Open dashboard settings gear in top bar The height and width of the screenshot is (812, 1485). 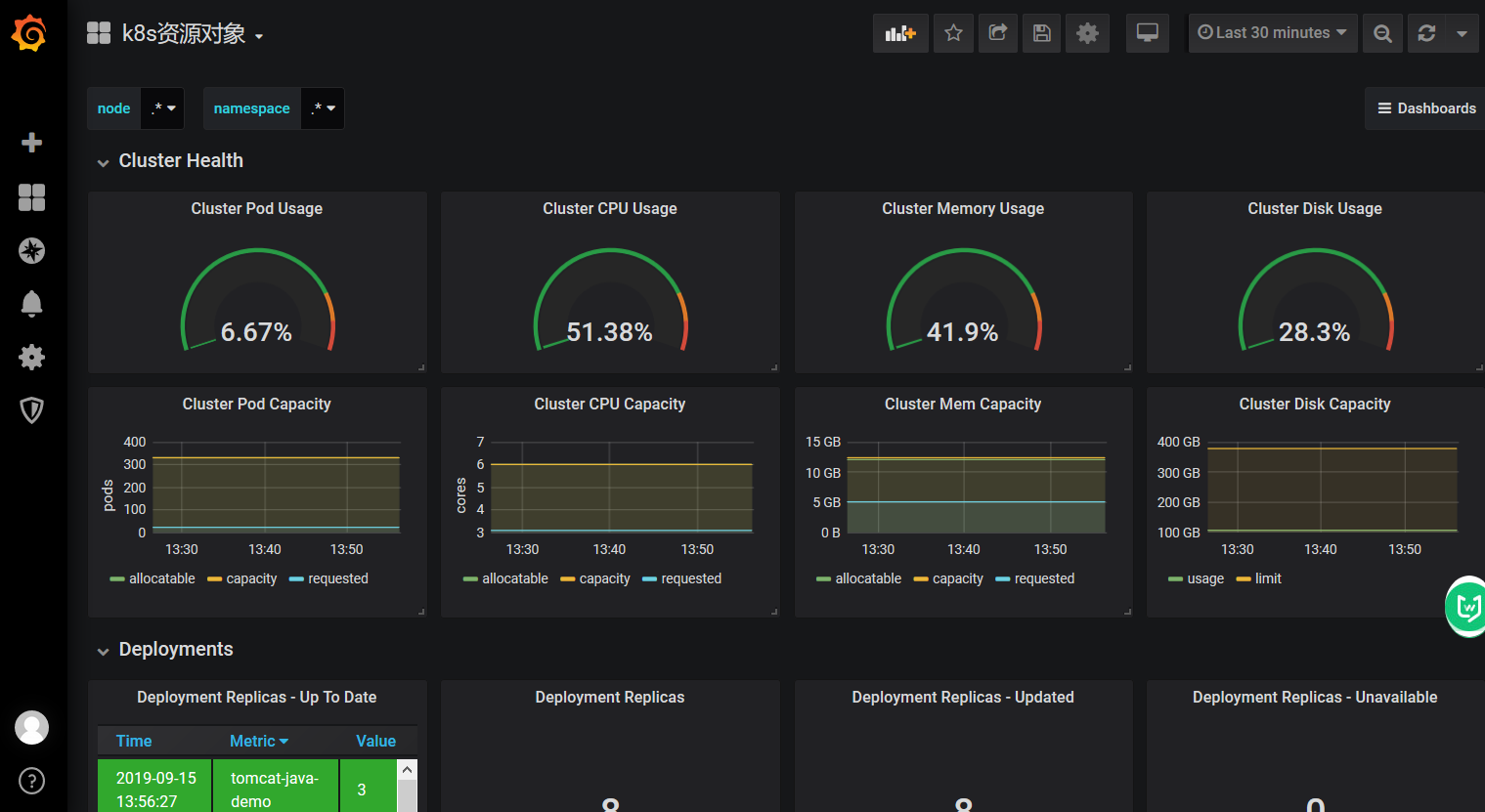pyautogui.click(x=1087, y=33)
